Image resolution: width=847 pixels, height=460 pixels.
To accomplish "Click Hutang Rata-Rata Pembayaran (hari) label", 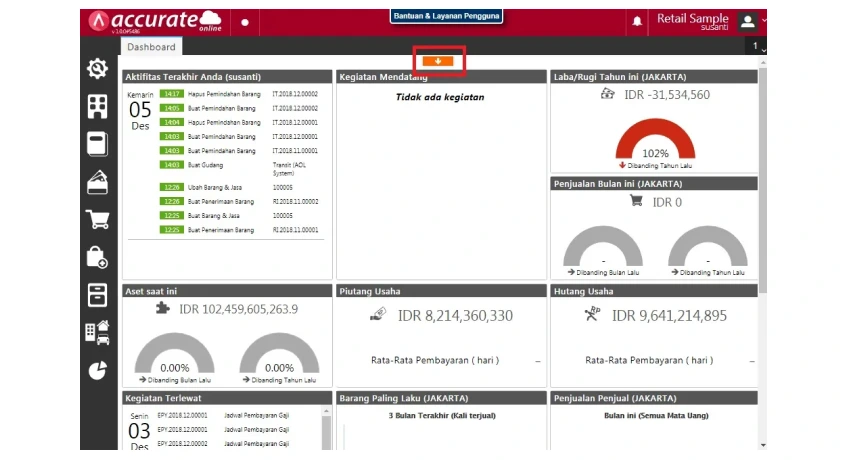I will [x=649, y=360].
